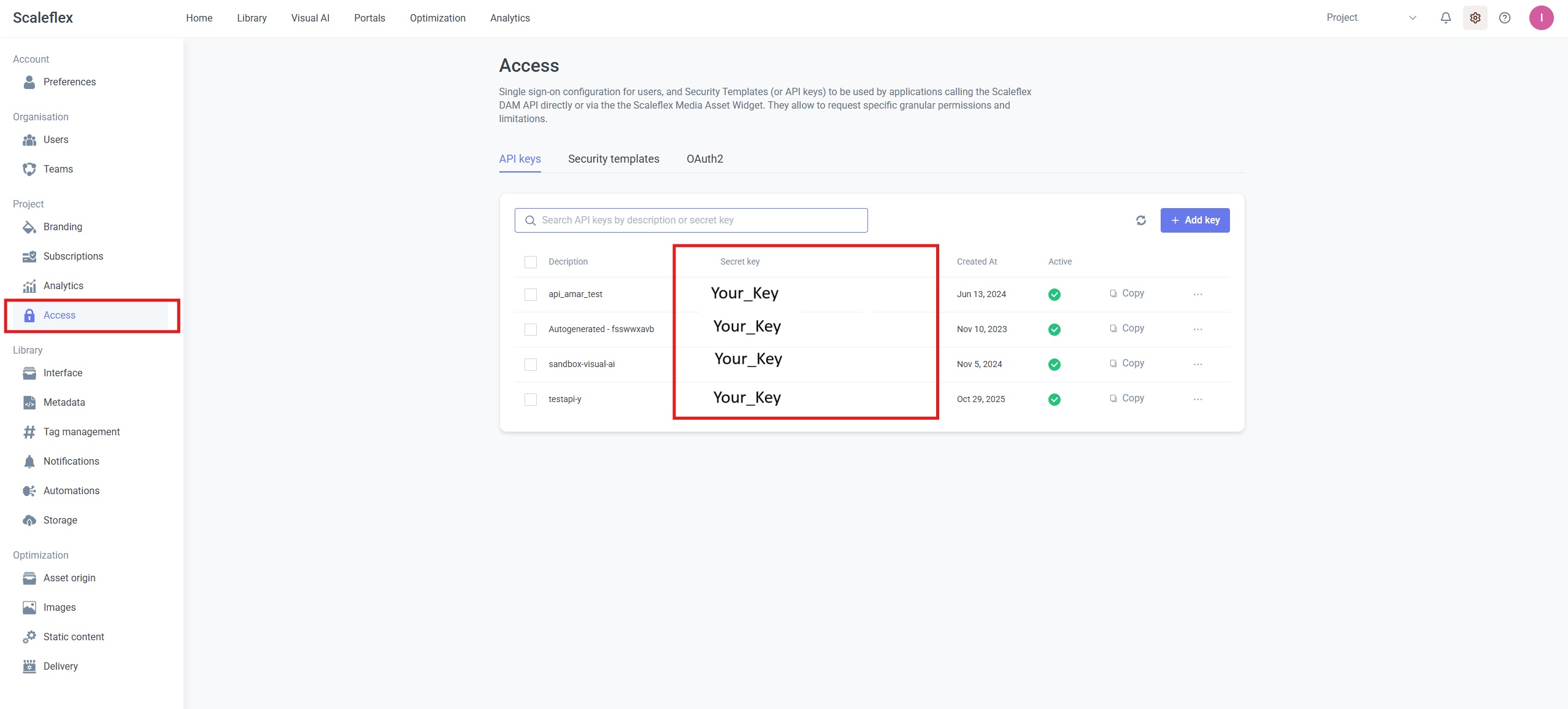
Task: Copy the Autogenerated - fsswwxavb key
Action: [x=1127, y=328]
